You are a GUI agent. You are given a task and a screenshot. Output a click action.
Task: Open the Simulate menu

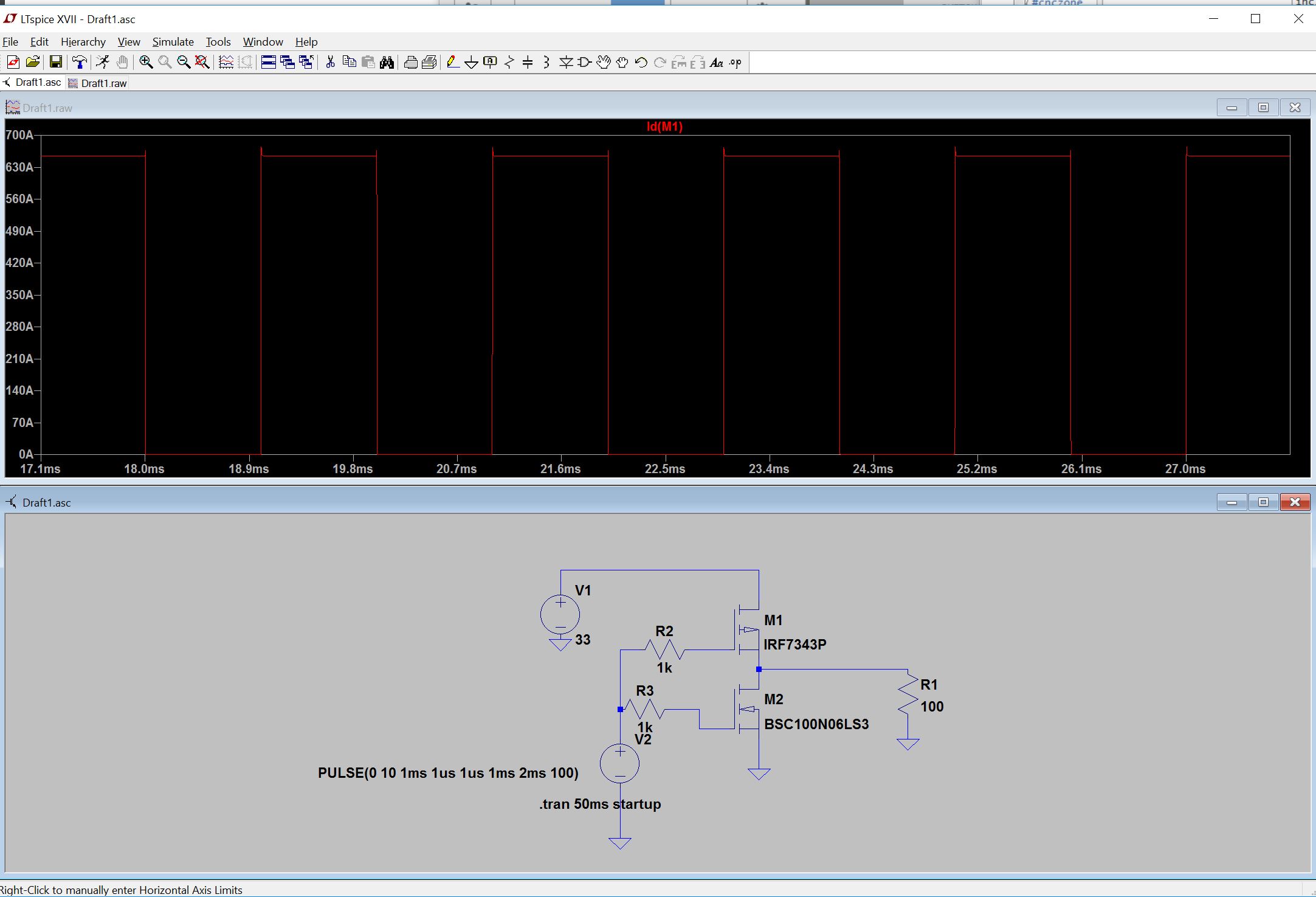point(173,41)
